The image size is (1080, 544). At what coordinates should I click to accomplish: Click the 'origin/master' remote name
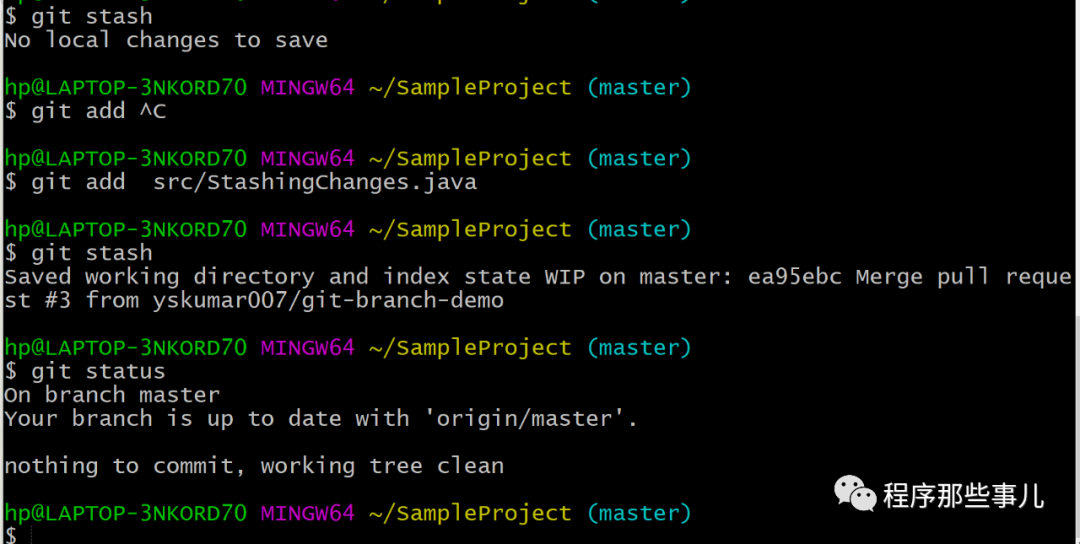(x=531, y=419)
